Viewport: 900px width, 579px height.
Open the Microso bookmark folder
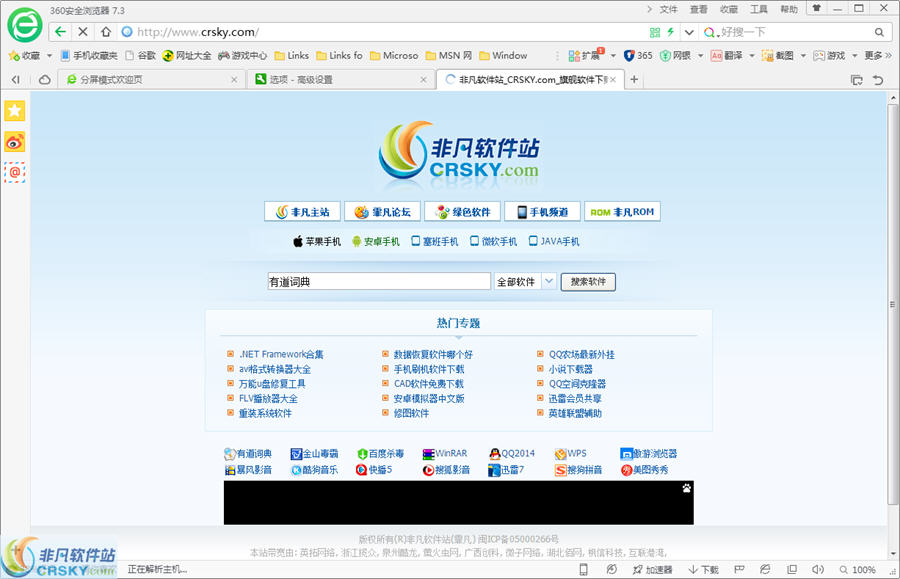(x=394, y=56)
